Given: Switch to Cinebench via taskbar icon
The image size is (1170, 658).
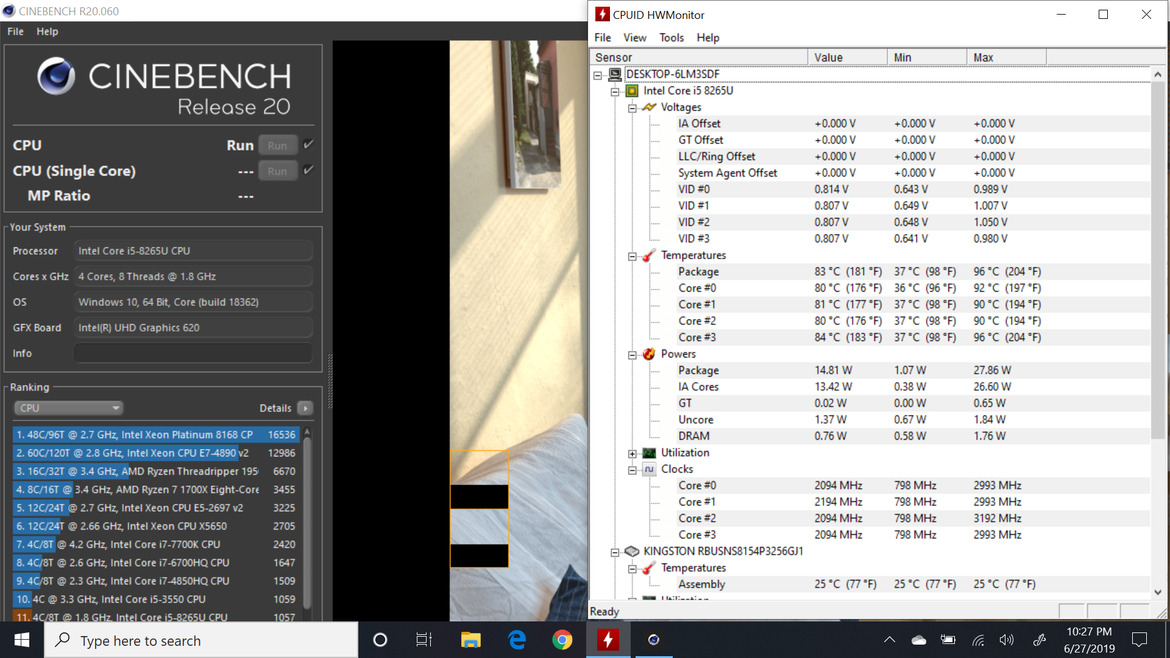Looking at the screenshot, I should tap(654, 640).
